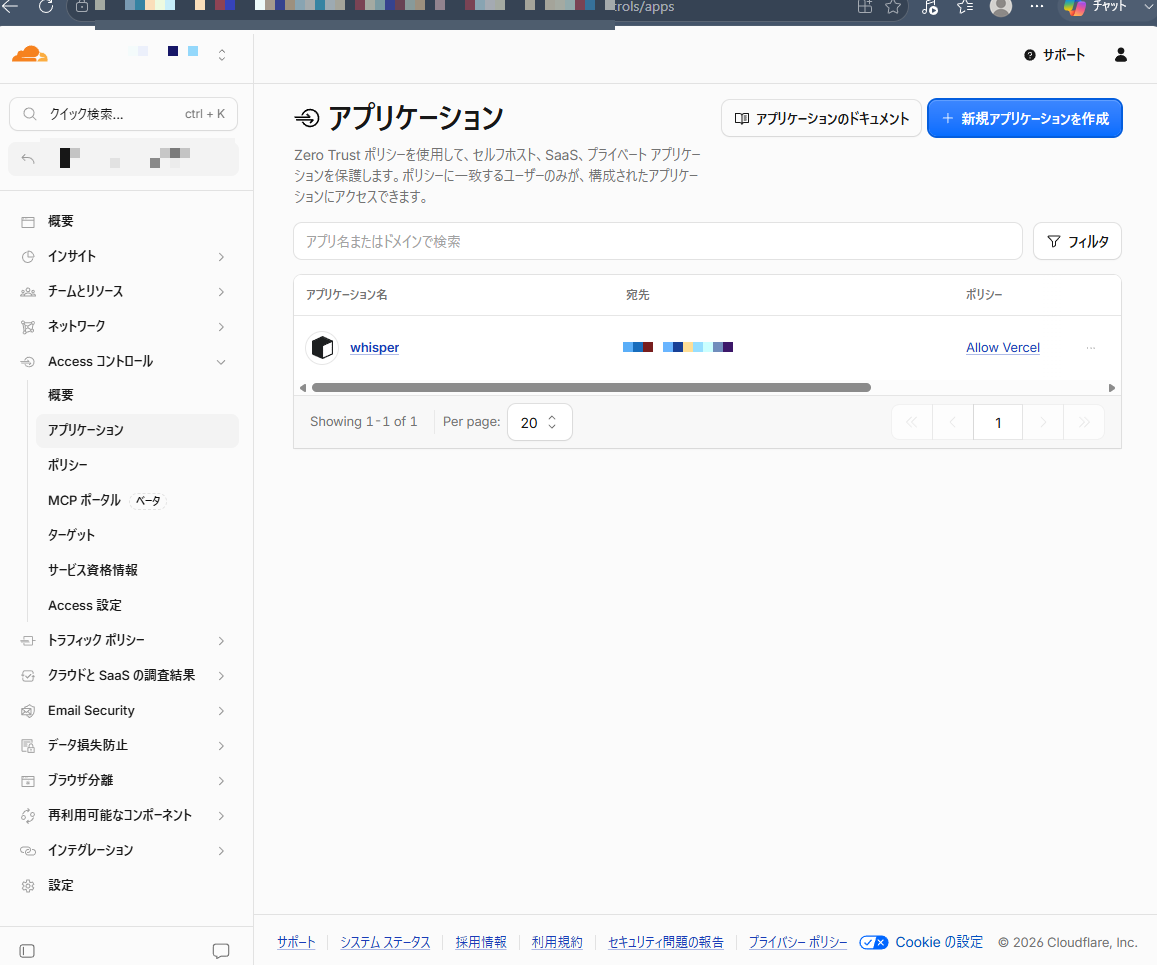The image size is (1157, 965).
Task: Reload the page in browser
Action: pos(46,7)
